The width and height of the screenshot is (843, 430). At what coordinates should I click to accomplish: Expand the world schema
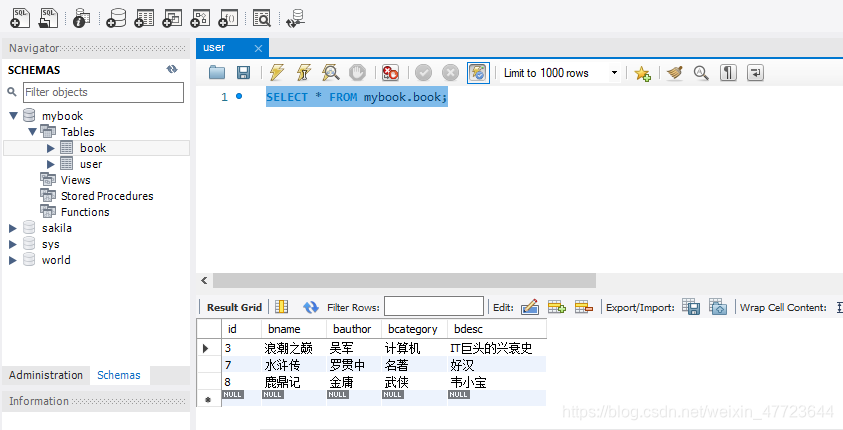pyautogui.click(x=13, y=260)
